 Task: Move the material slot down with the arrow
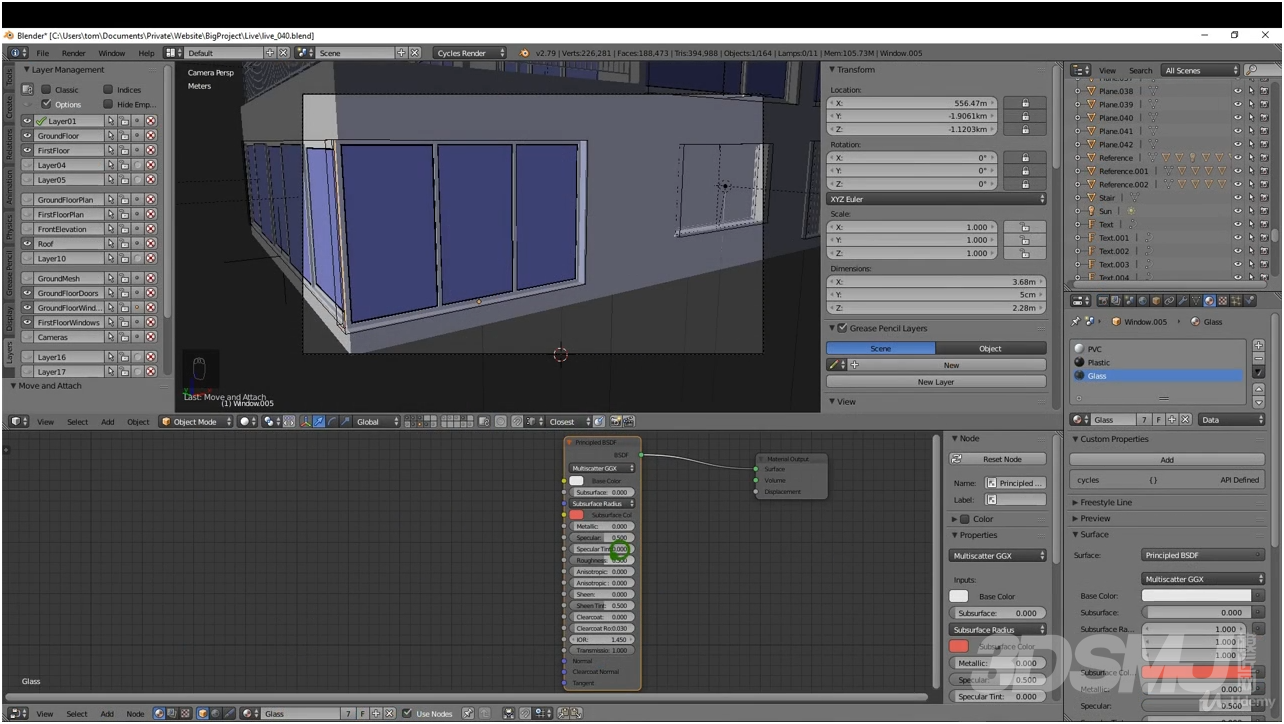[x=1258, y=402]
